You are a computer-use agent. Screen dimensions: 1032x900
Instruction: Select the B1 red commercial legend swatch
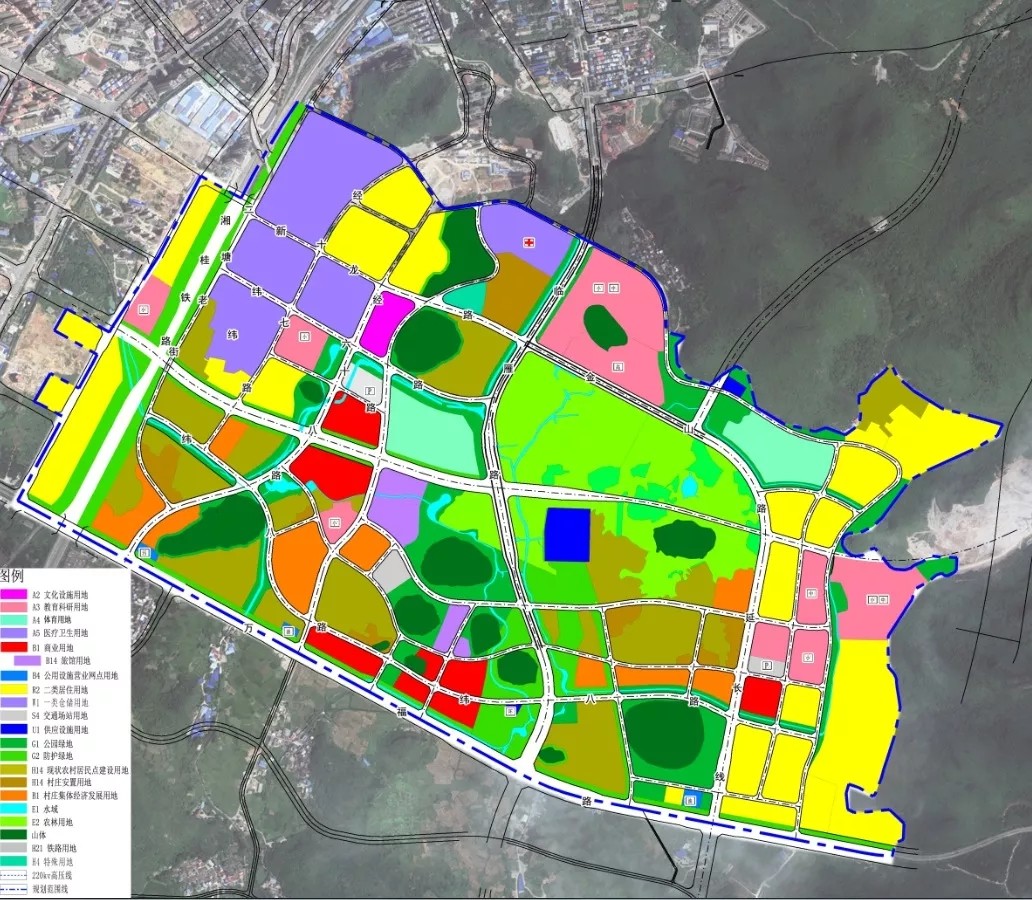pyautogui.click(x=14, y=647)
